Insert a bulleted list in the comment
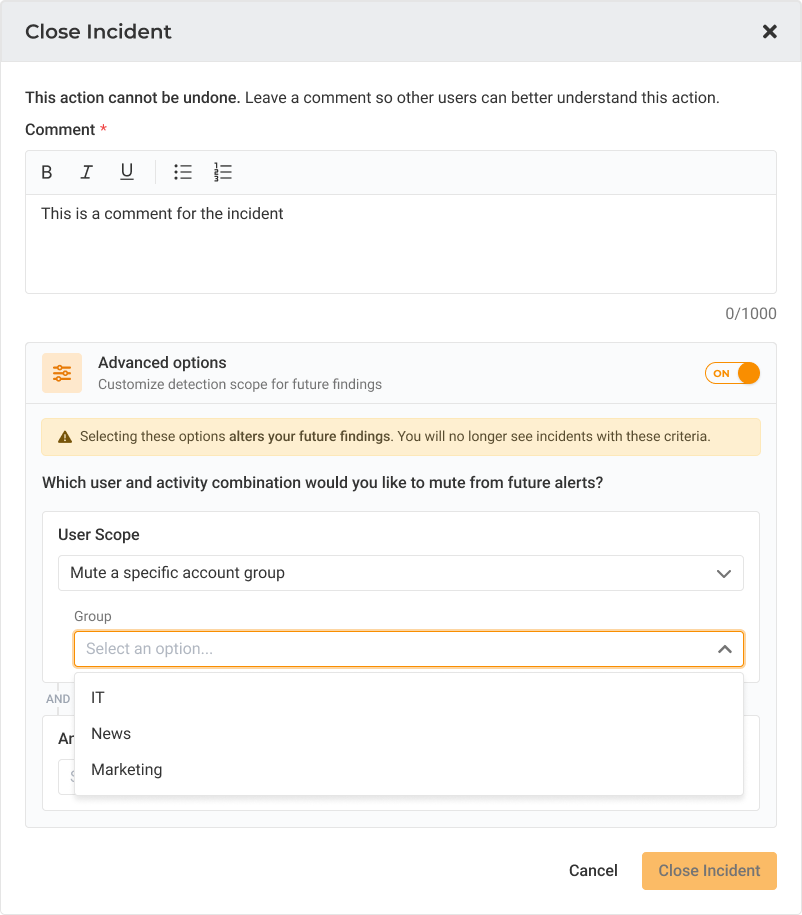 (x=183, y=172)
